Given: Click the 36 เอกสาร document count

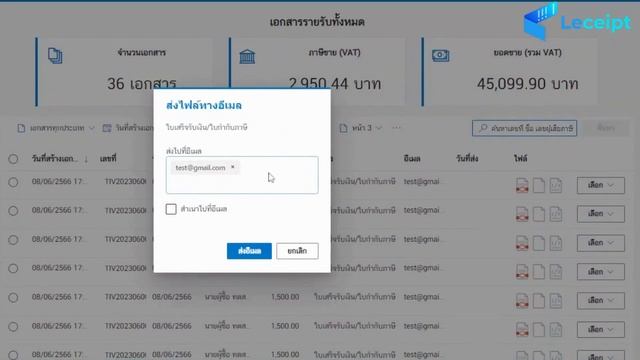Looking at the screenshot, I should pos(142,84).
